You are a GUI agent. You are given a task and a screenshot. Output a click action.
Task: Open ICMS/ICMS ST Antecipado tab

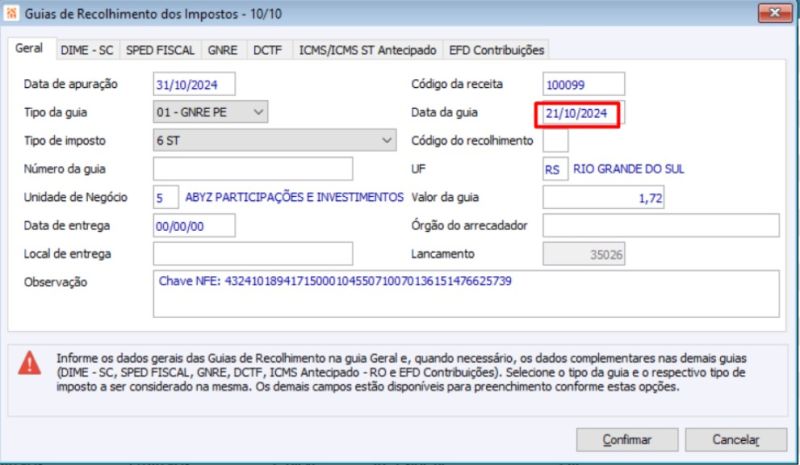(x=367, y=50)
